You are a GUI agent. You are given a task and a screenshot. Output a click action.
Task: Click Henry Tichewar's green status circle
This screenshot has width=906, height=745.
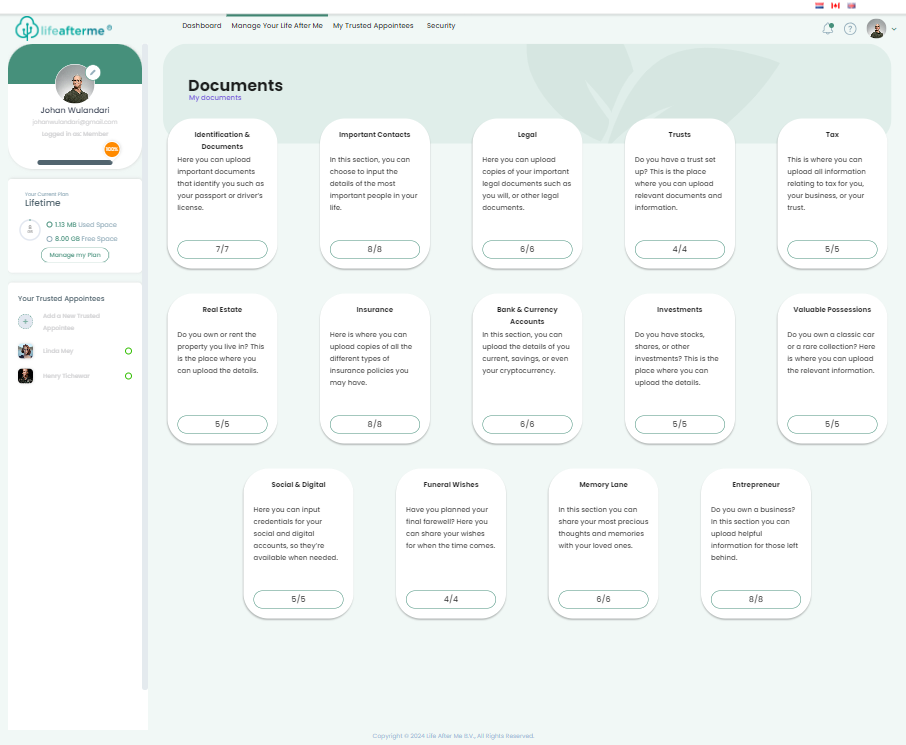128,376
